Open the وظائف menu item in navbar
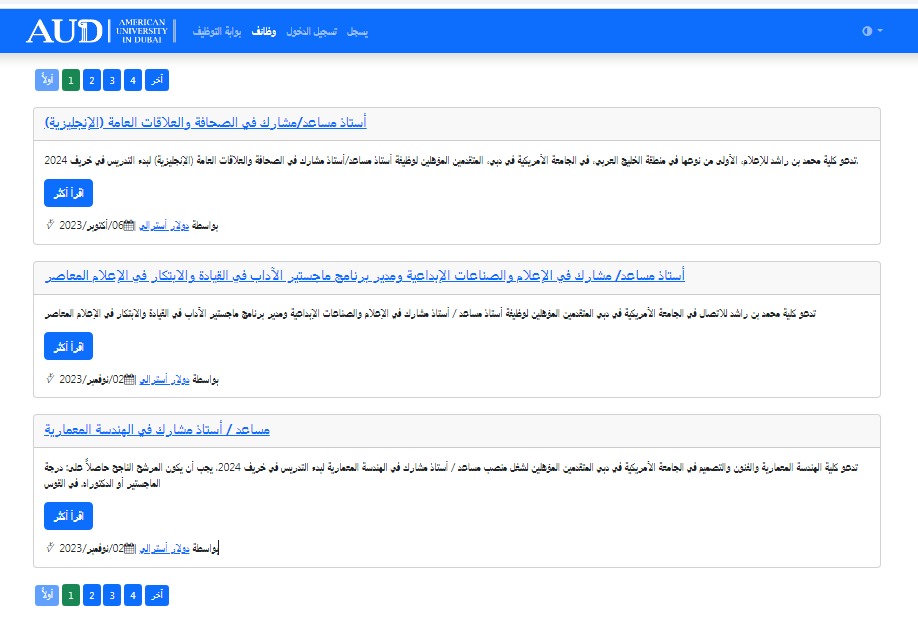This screenshot has height=628, width=918. [264, 31]
